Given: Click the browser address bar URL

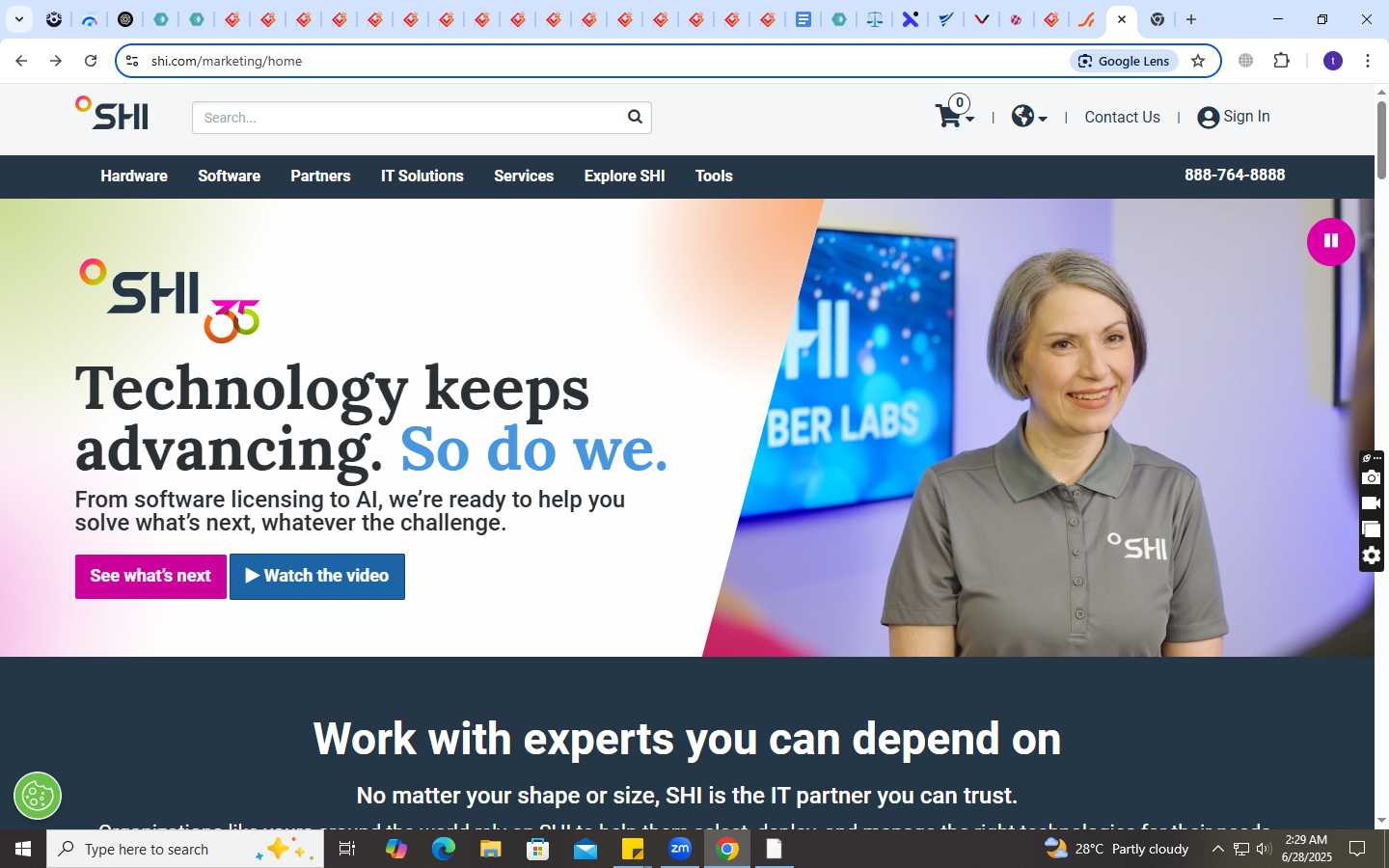Looking at the screenshot, I should (x=227, y=61).
